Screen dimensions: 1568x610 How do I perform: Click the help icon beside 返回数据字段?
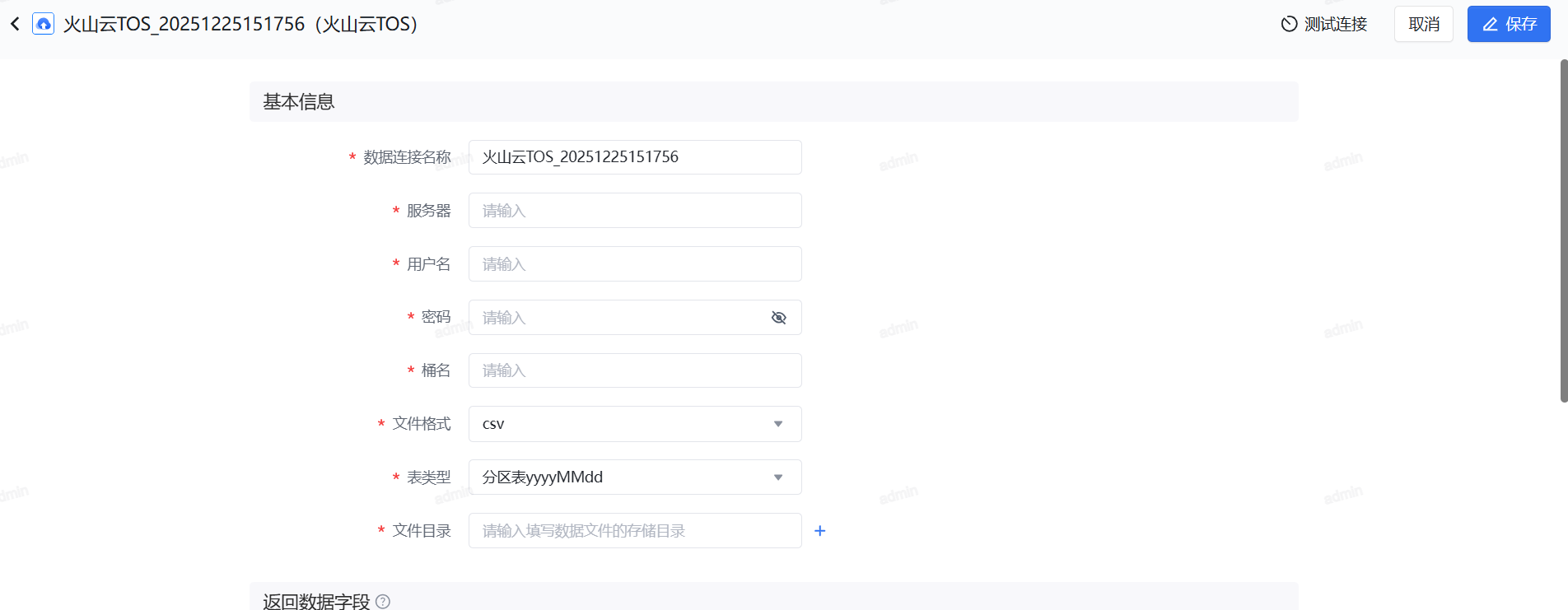tap(383, 602)
